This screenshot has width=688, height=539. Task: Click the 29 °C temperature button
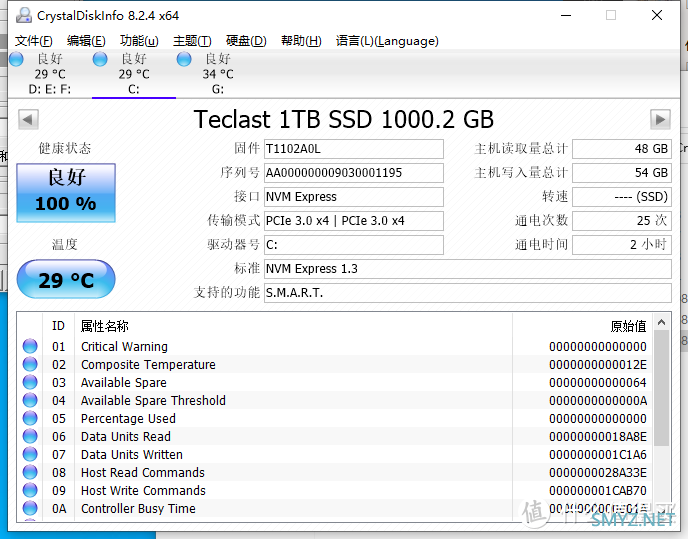pos(66,279)
